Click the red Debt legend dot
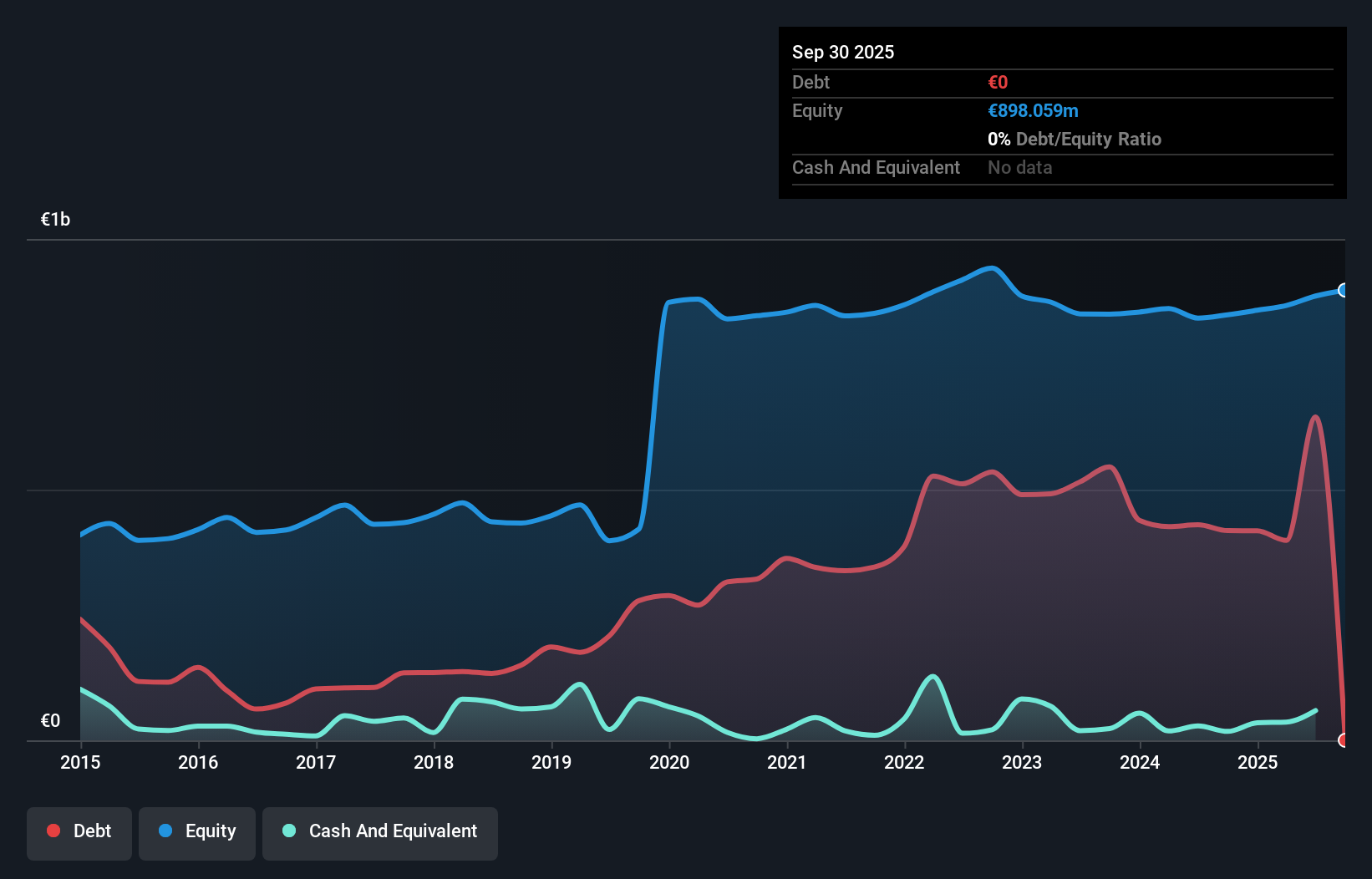 tap(53, 831)
